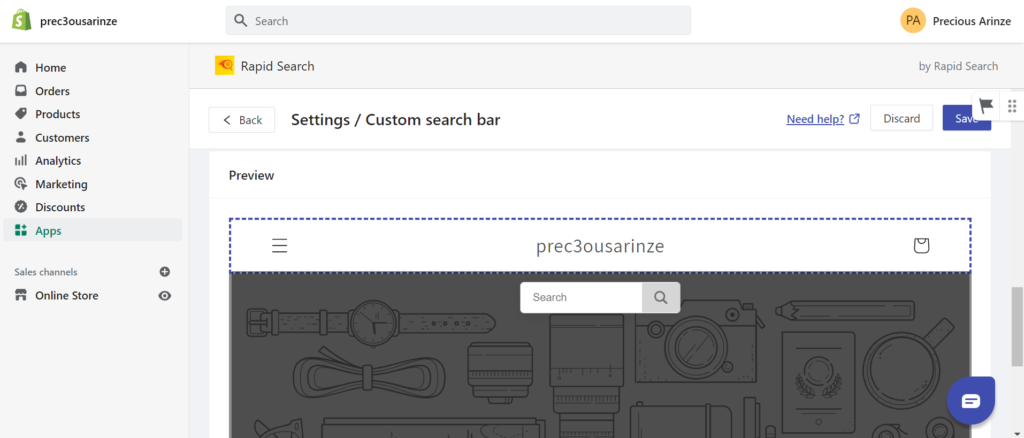
Task: Open Online Store sales channel
Action: [67, 296]
